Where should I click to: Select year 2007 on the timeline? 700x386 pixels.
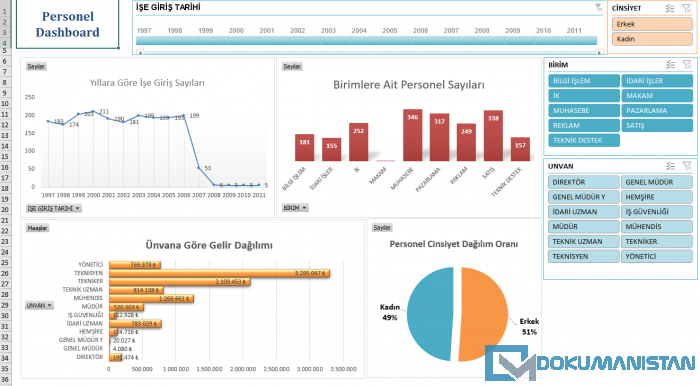point(458,41)
